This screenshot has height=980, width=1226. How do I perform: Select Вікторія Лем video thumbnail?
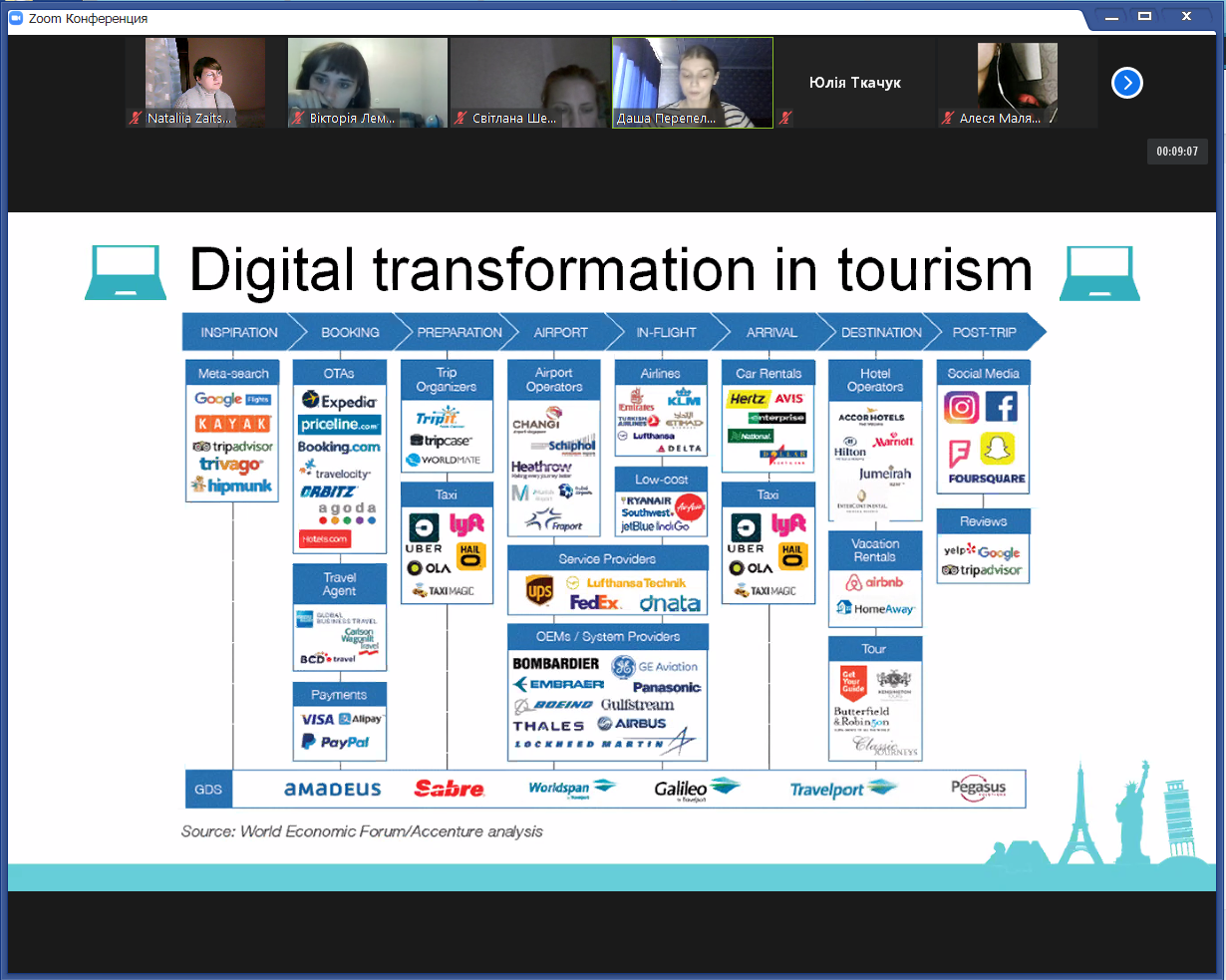click(368, 83)
